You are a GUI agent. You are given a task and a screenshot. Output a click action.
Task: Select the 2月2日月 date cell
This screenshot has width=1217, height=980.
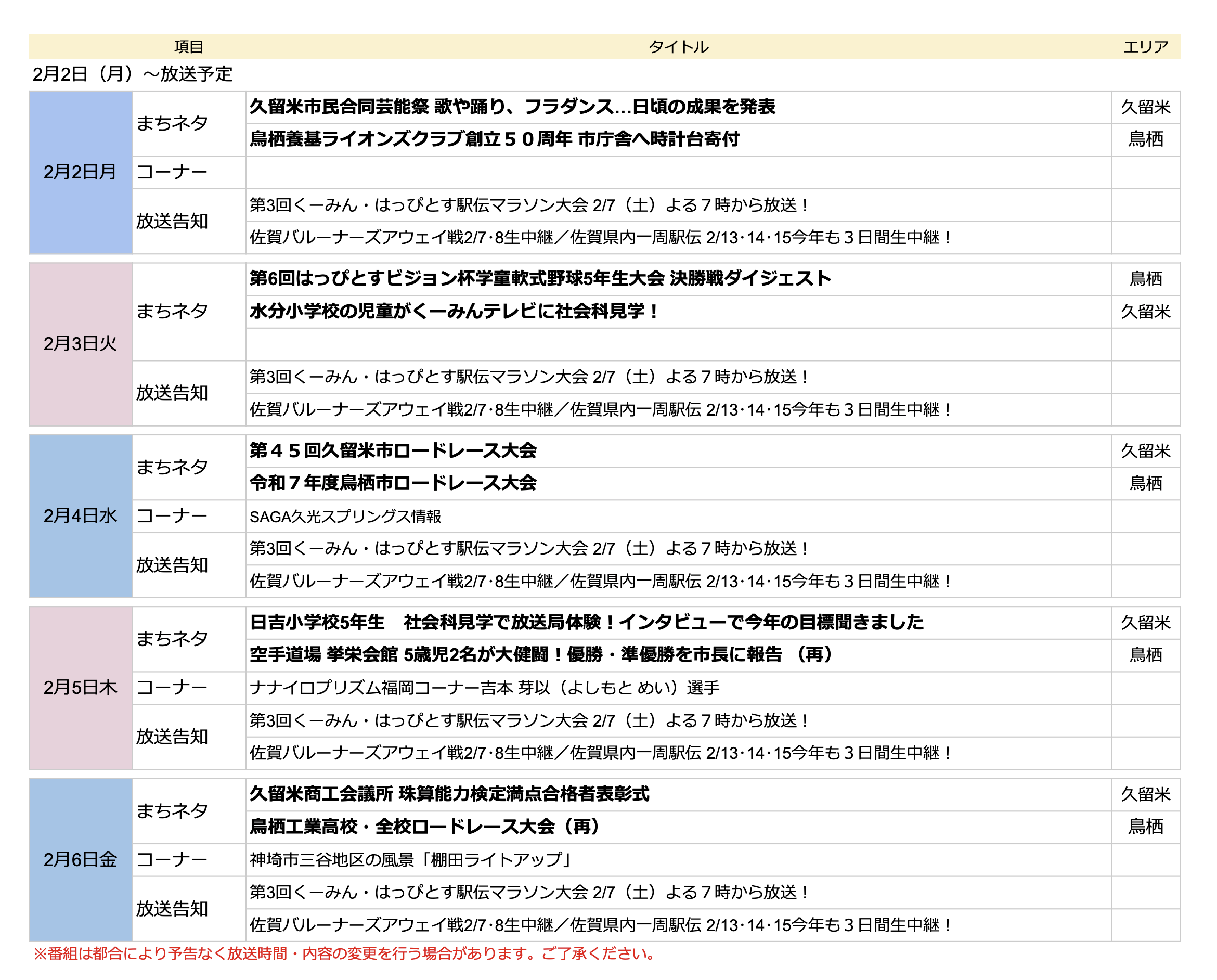[x=80, y=172]
